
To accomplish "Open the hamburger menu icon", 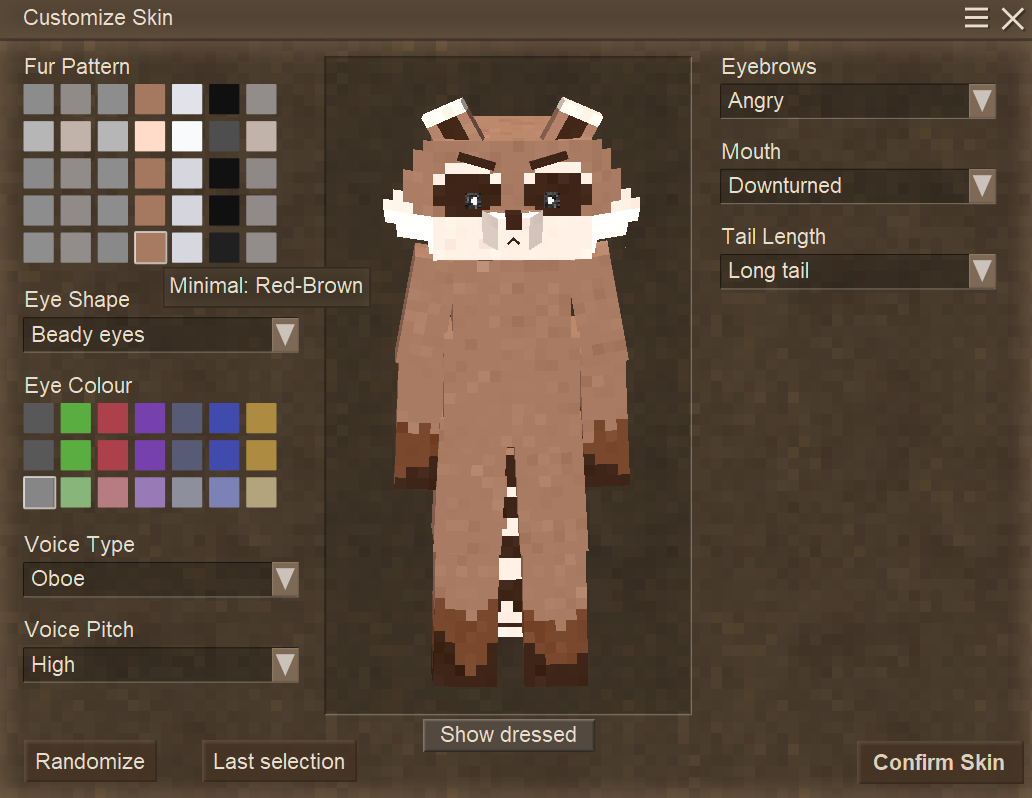I will 976,18.
